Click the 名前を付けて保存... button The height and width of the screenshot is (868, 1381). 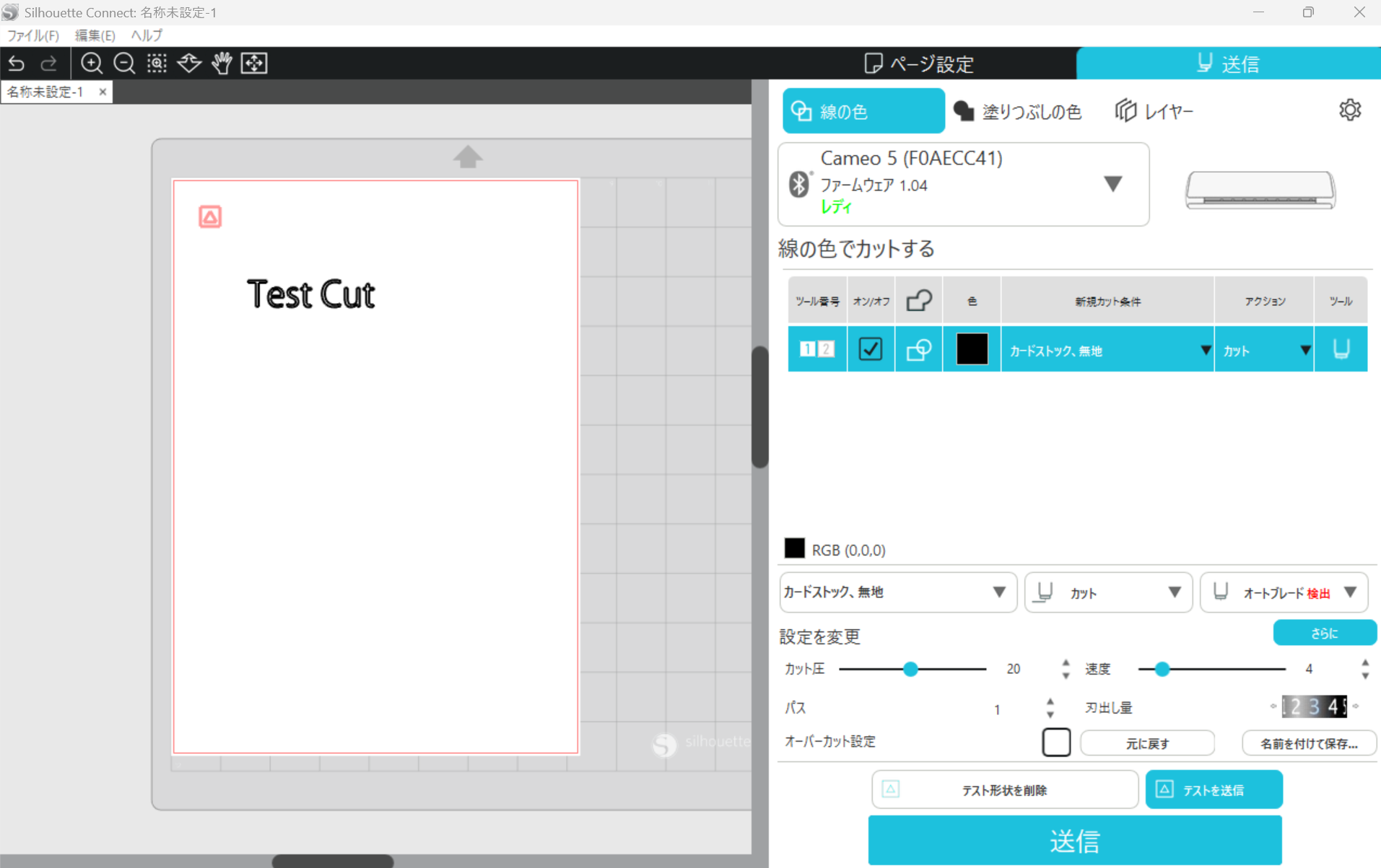1309,743
